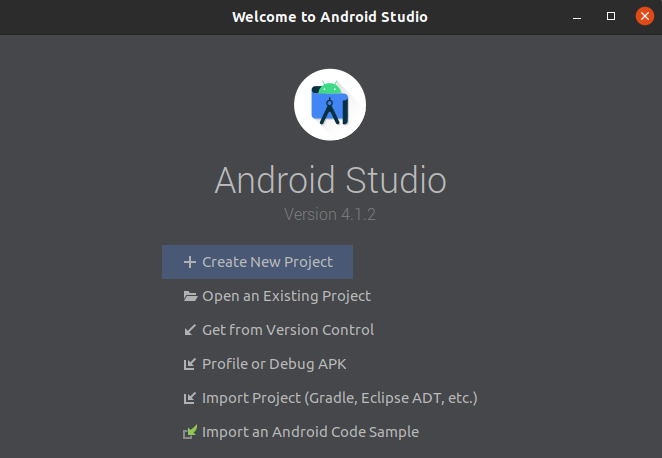
Task: Click the Android Studio heading text
Action: coord(330,180)
